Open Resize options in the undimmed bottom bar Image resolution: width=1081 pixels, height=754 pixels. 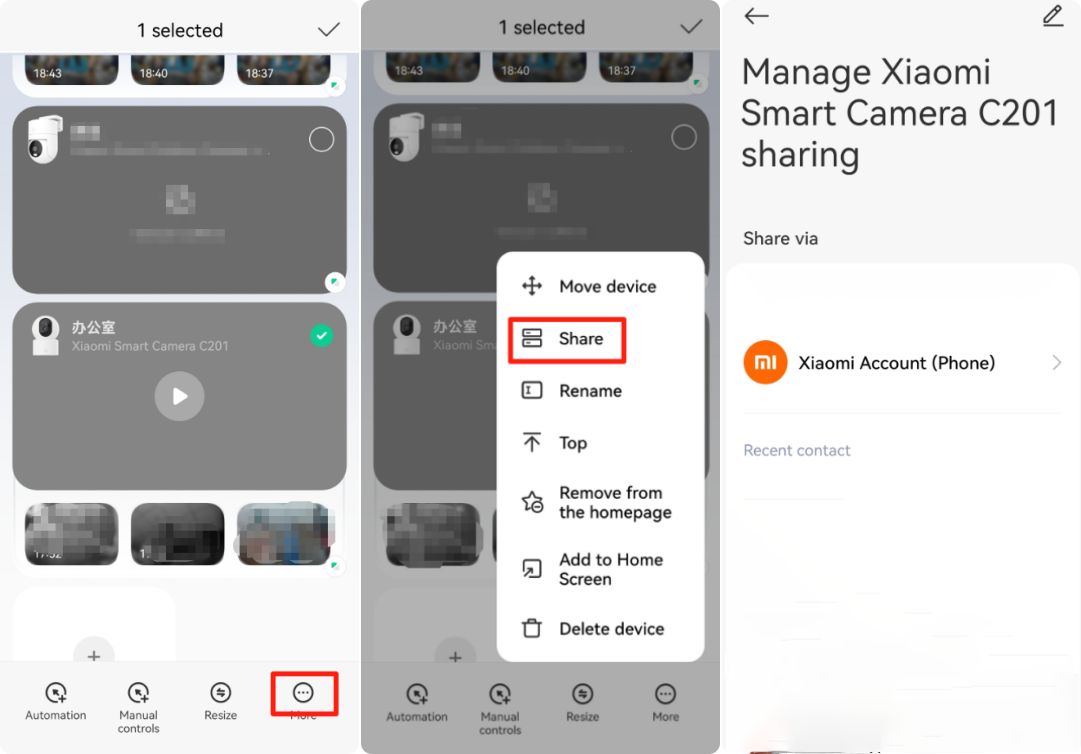click(221, 700)
